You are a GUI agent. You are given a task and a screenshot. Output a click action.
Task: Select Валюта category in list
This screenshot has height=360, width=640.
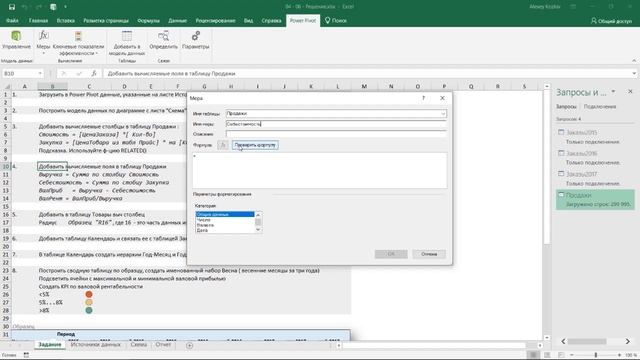tap(224, 225)
